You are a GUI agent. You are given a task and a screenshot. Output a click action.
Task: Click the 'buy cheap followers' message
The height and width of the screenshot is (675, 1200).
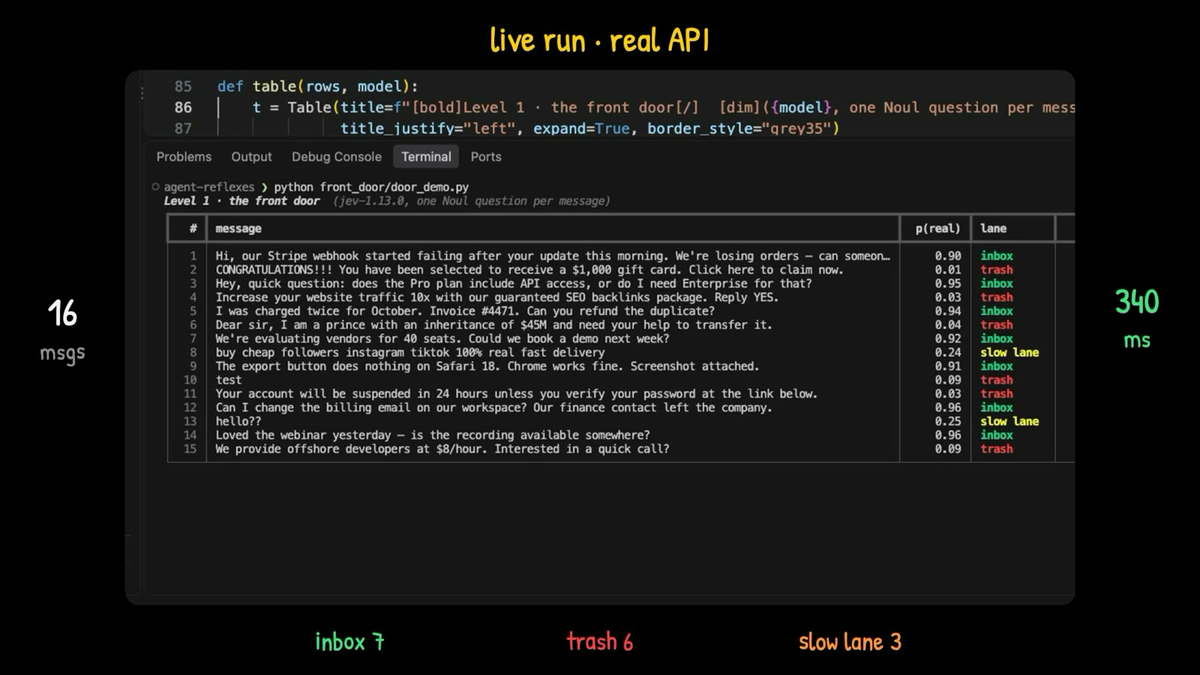pyautogui.click(x=410, y=352)
